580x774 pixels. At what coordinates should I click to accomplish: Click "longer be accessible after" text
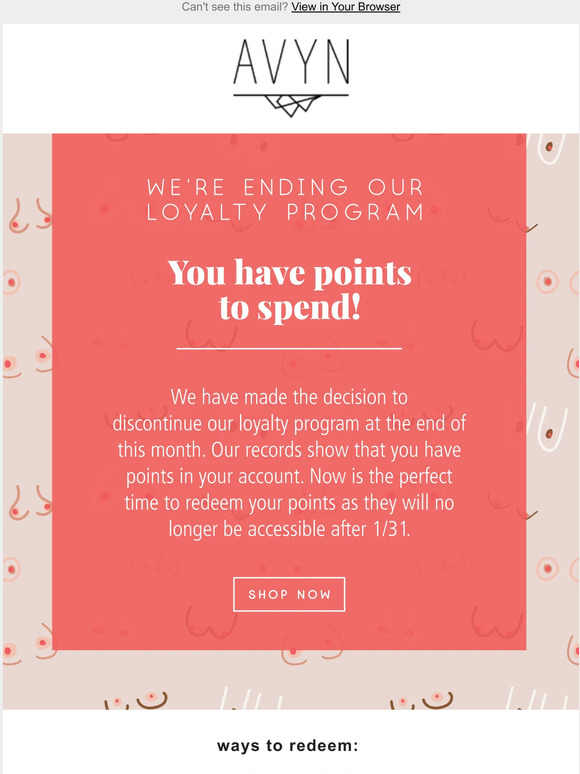(269, 529)
